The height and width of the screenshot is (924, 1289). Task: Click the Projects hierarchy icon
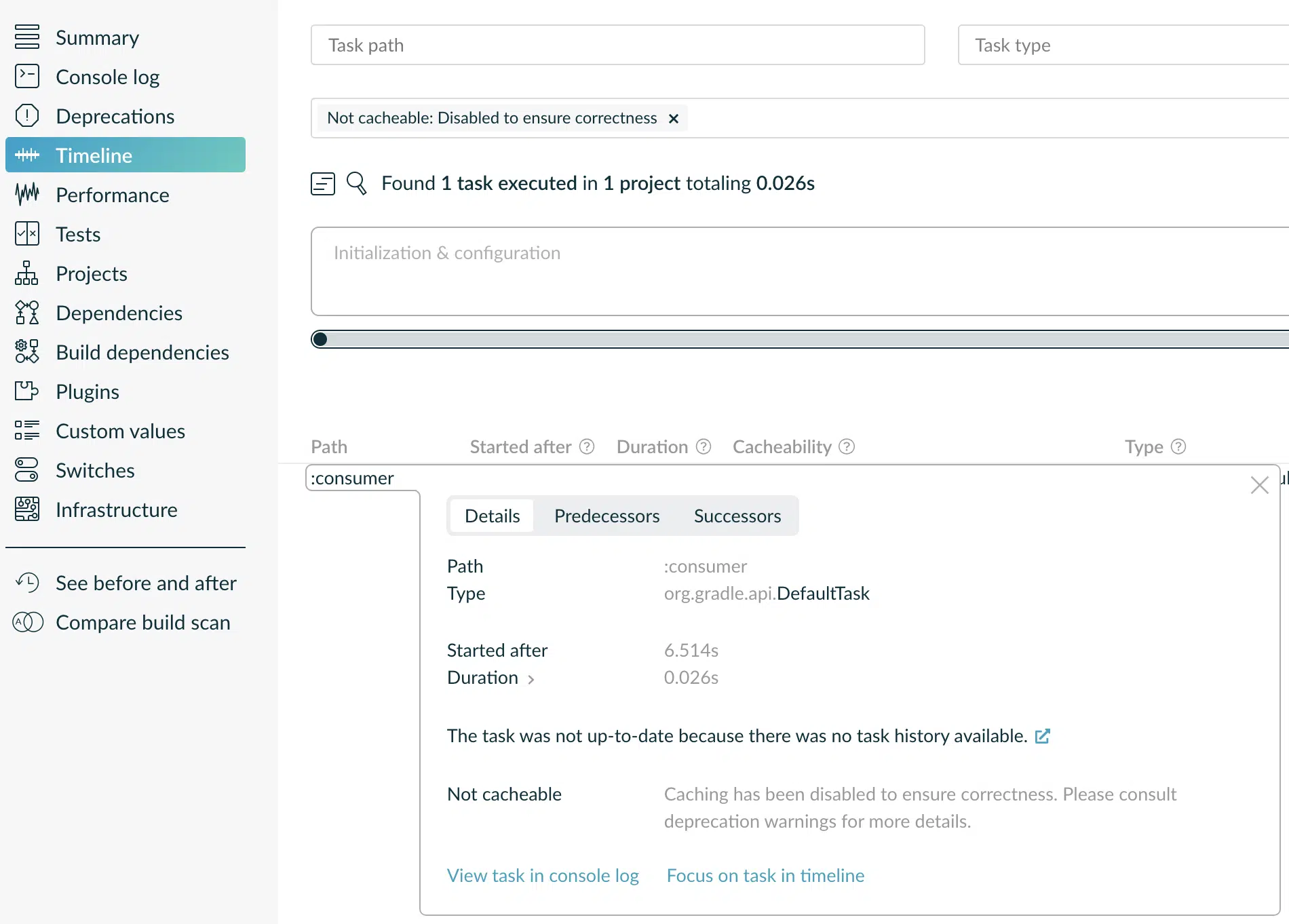click(27, 273)
